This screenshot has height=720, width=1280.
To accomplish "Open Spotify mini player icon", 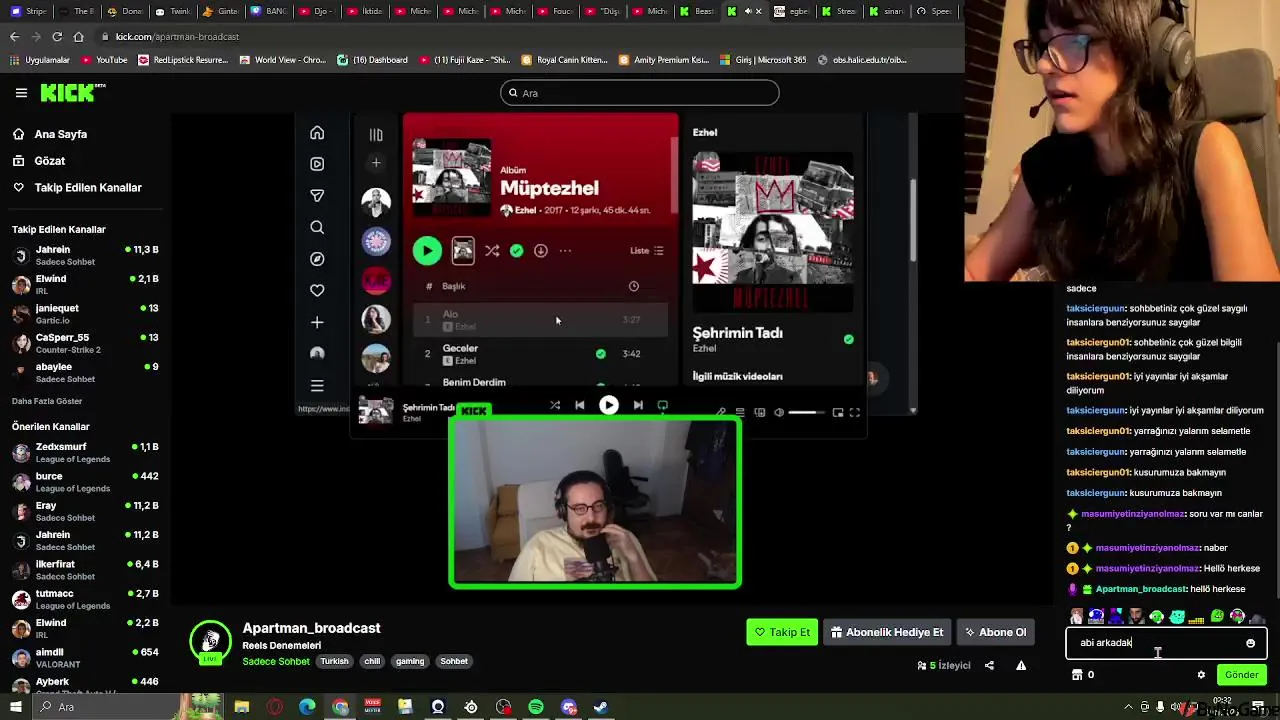I will click(x=838, y=412).
